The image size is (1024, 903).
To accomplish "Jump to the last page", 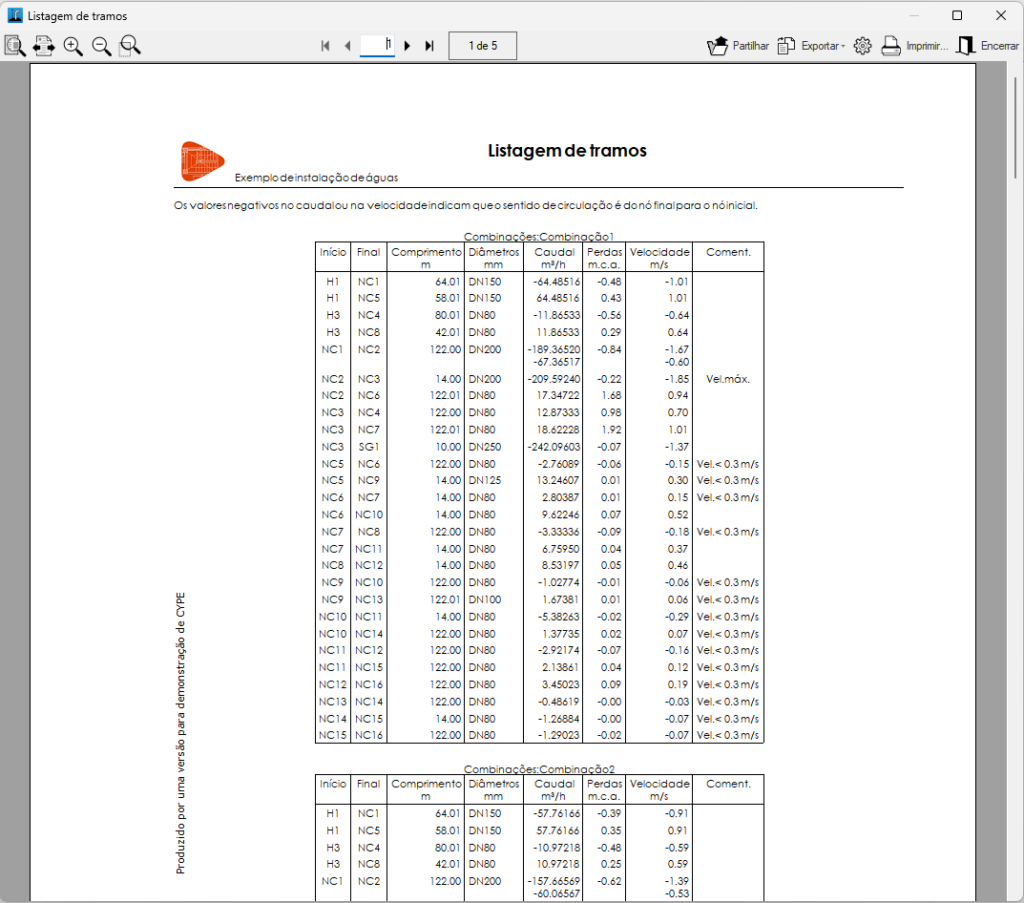I will [429, 46].
